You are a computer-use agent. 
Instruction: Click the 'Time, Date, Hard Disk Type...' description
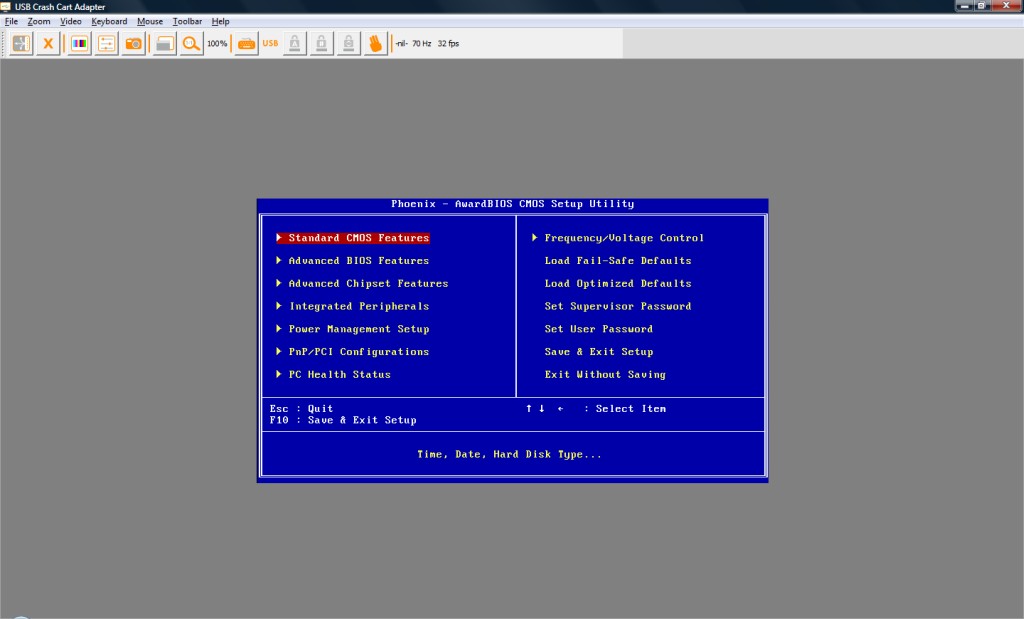(x=509, y=454)
